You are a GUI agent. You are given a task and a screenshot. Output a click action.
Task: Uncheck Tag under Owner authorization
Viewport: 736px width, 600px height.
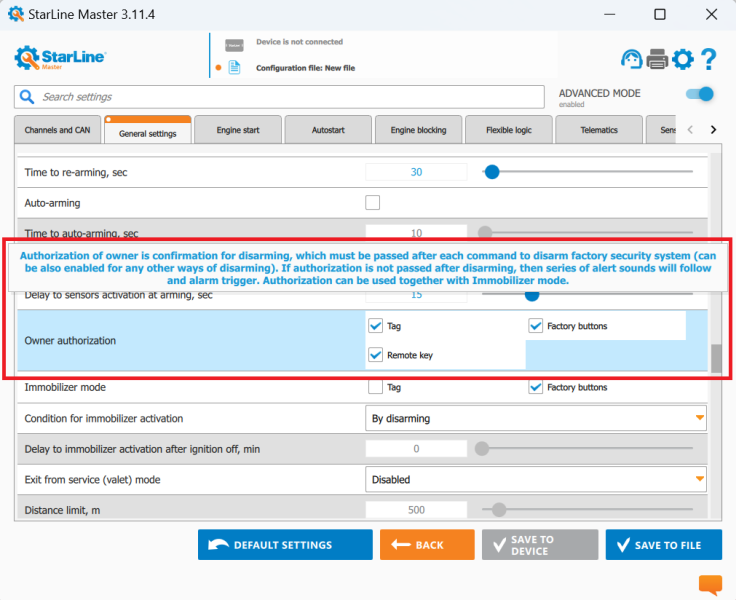(x=375, y=326)
